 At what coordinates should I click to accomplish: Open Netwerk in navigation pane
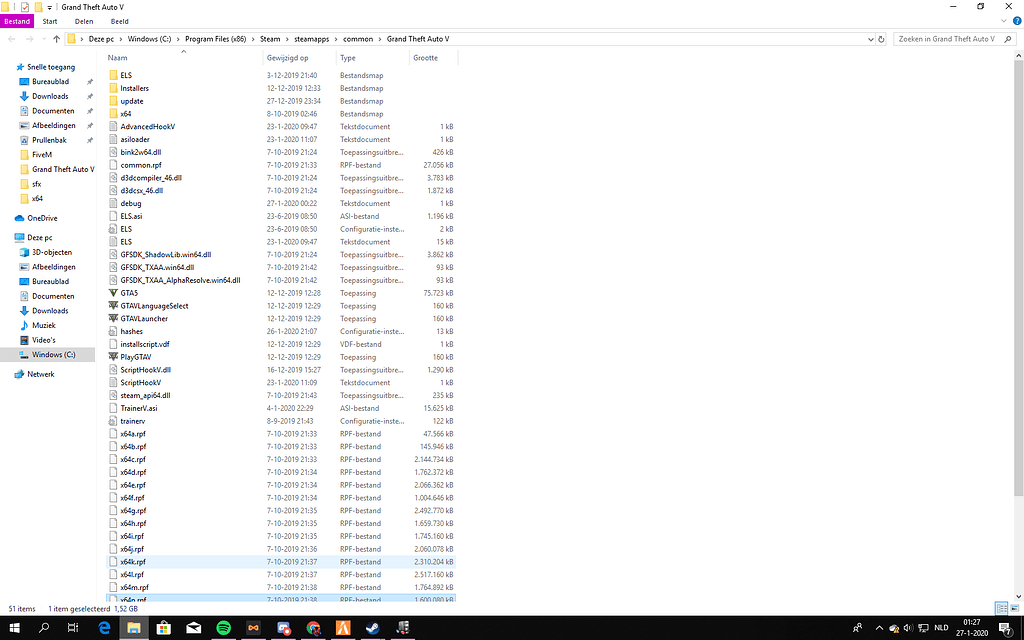point(40,374)
